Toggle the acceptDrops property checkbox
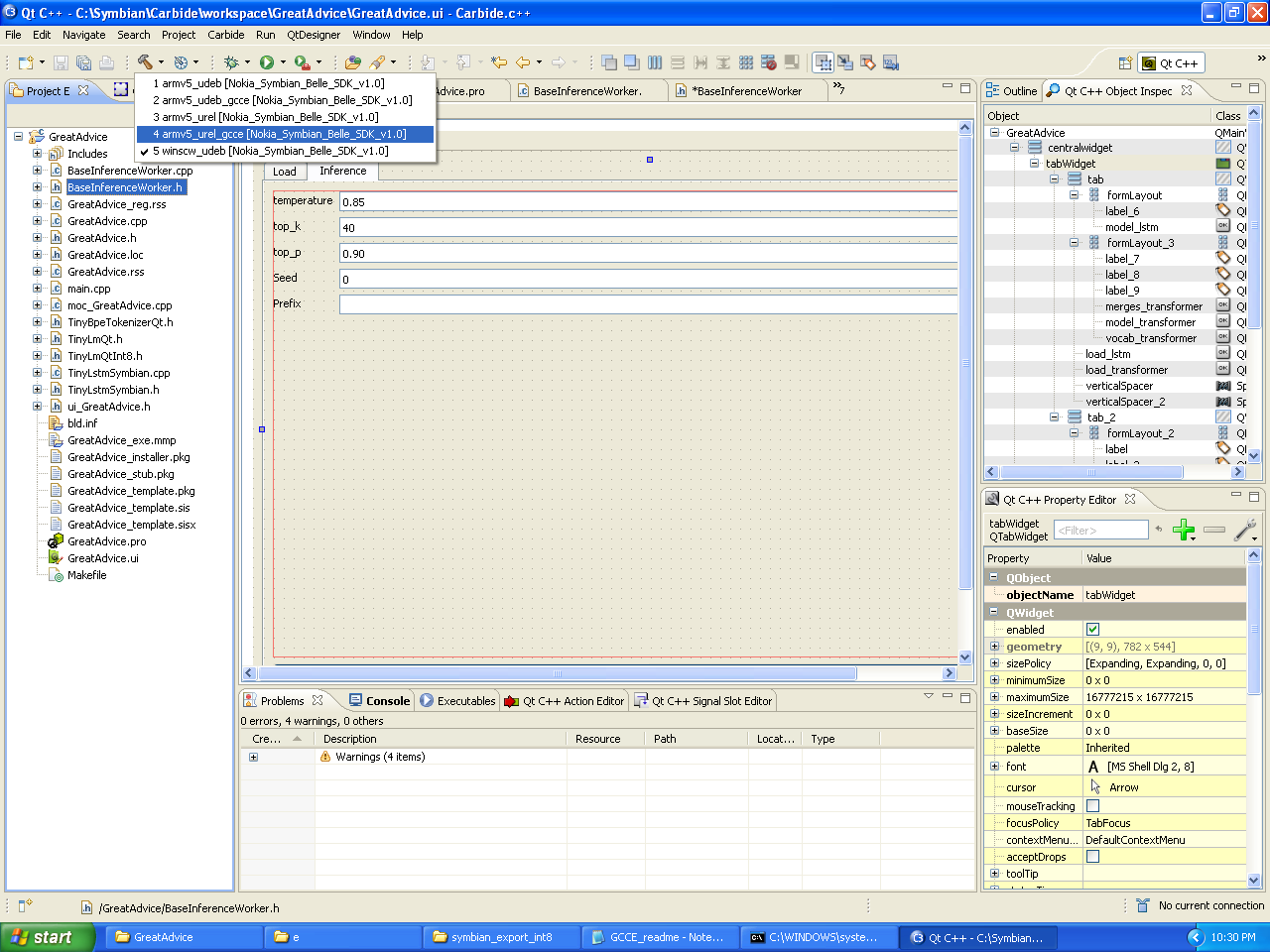1270x952 pixels. (x=1092, y=857)
